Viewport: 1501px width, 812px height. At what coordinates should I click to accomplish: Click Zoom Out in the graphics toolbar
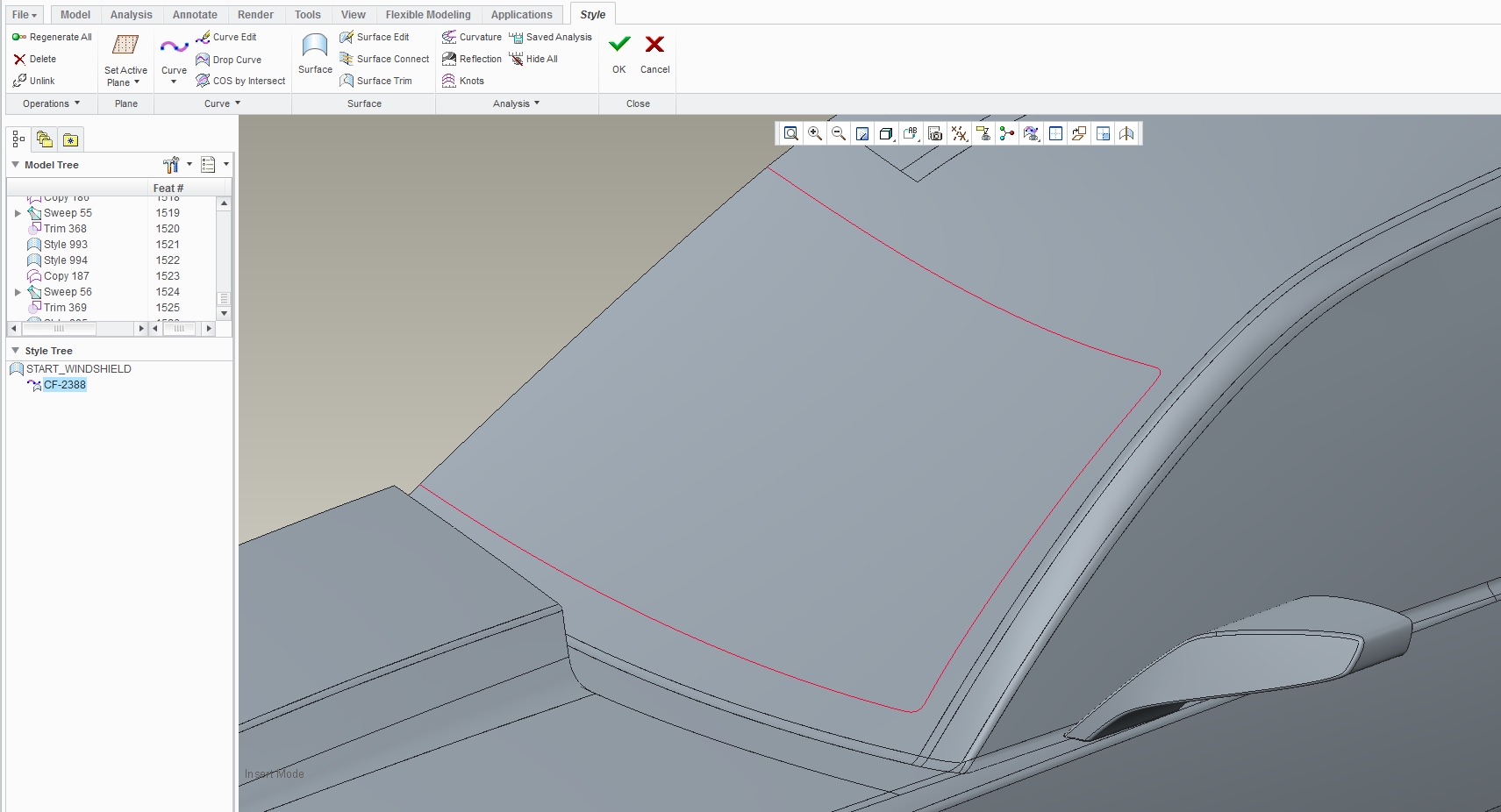839,133
